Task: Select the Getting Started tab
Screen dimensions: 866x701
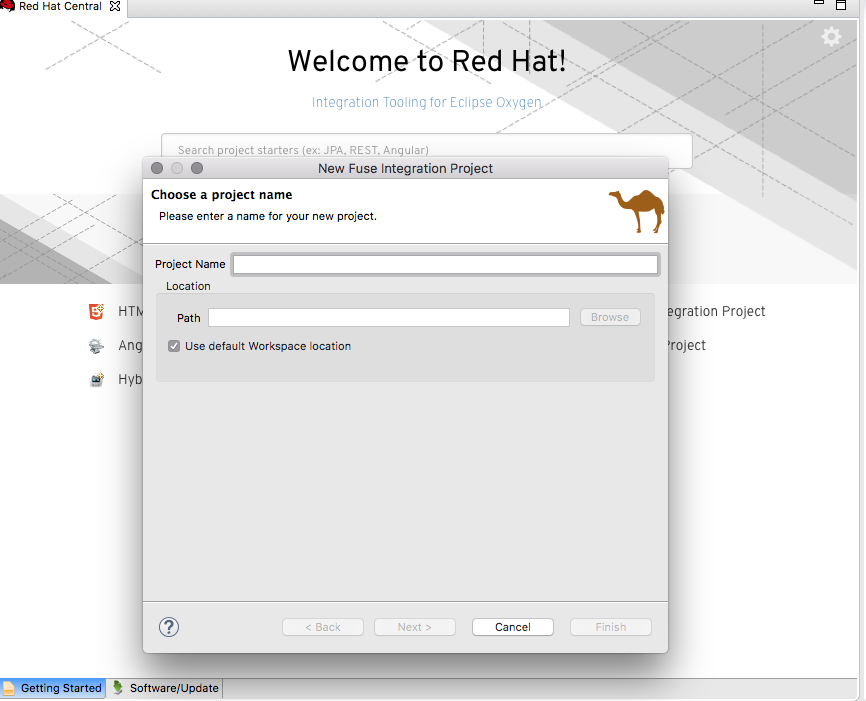Action: [53, 688]
